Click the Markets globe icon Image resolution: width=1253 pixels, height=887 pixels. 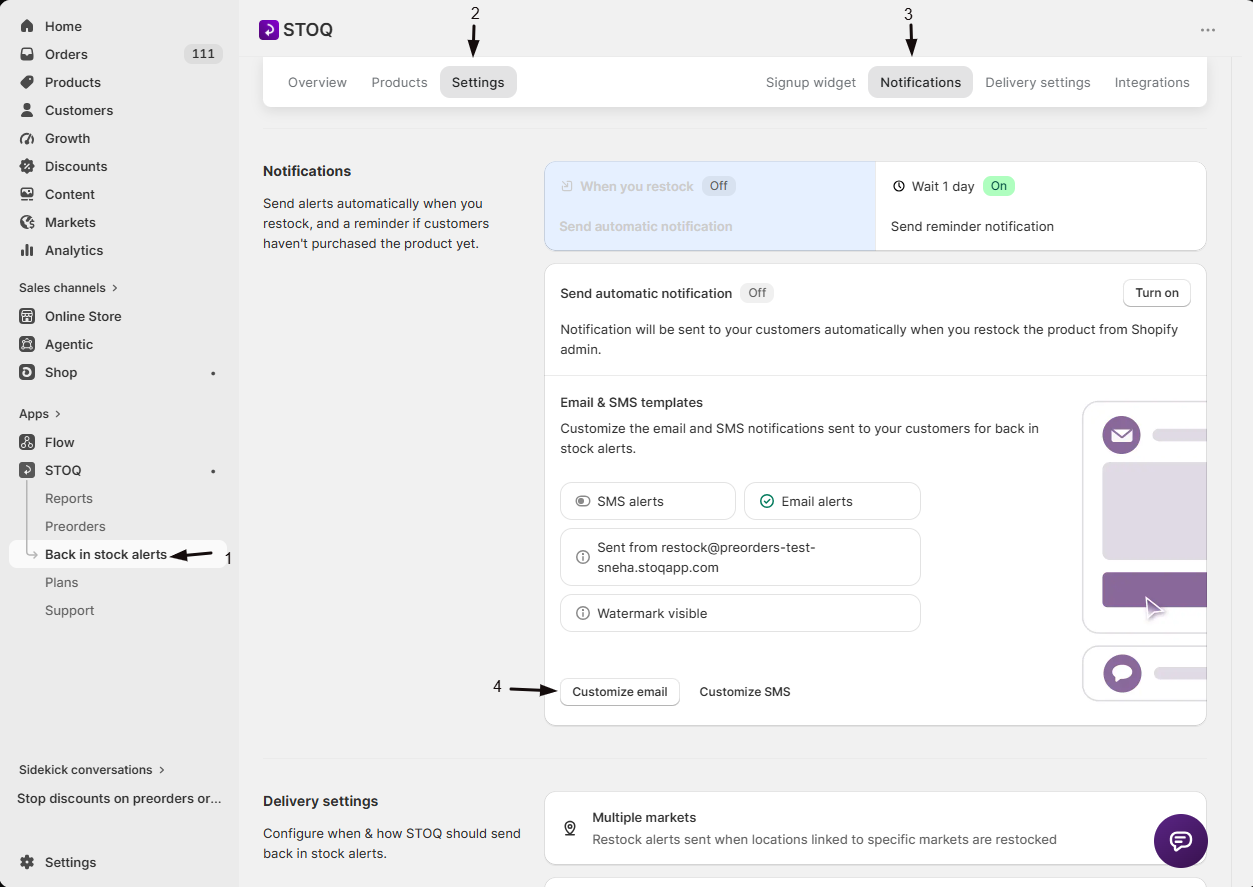coord(27,222)
